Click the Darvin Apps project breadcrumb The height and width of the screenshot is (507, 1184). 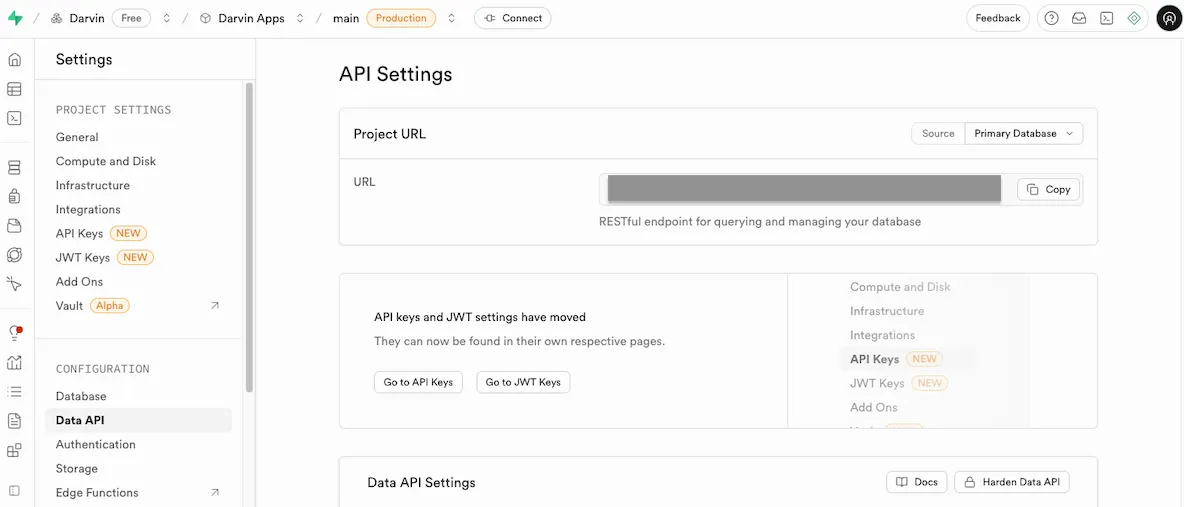click(242, 18)
